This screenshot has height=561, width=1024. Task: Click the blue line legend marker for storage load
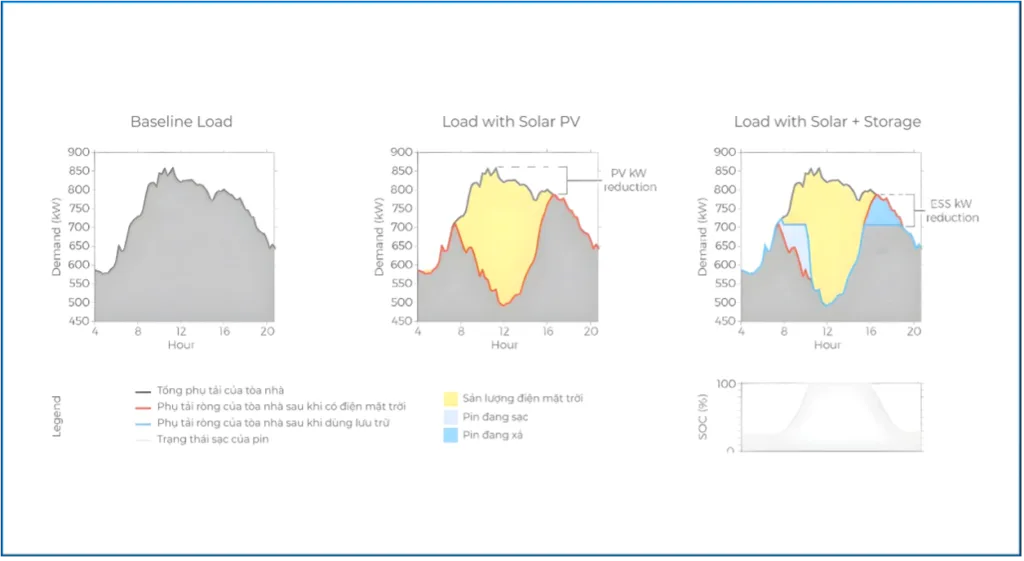(142, 423)
